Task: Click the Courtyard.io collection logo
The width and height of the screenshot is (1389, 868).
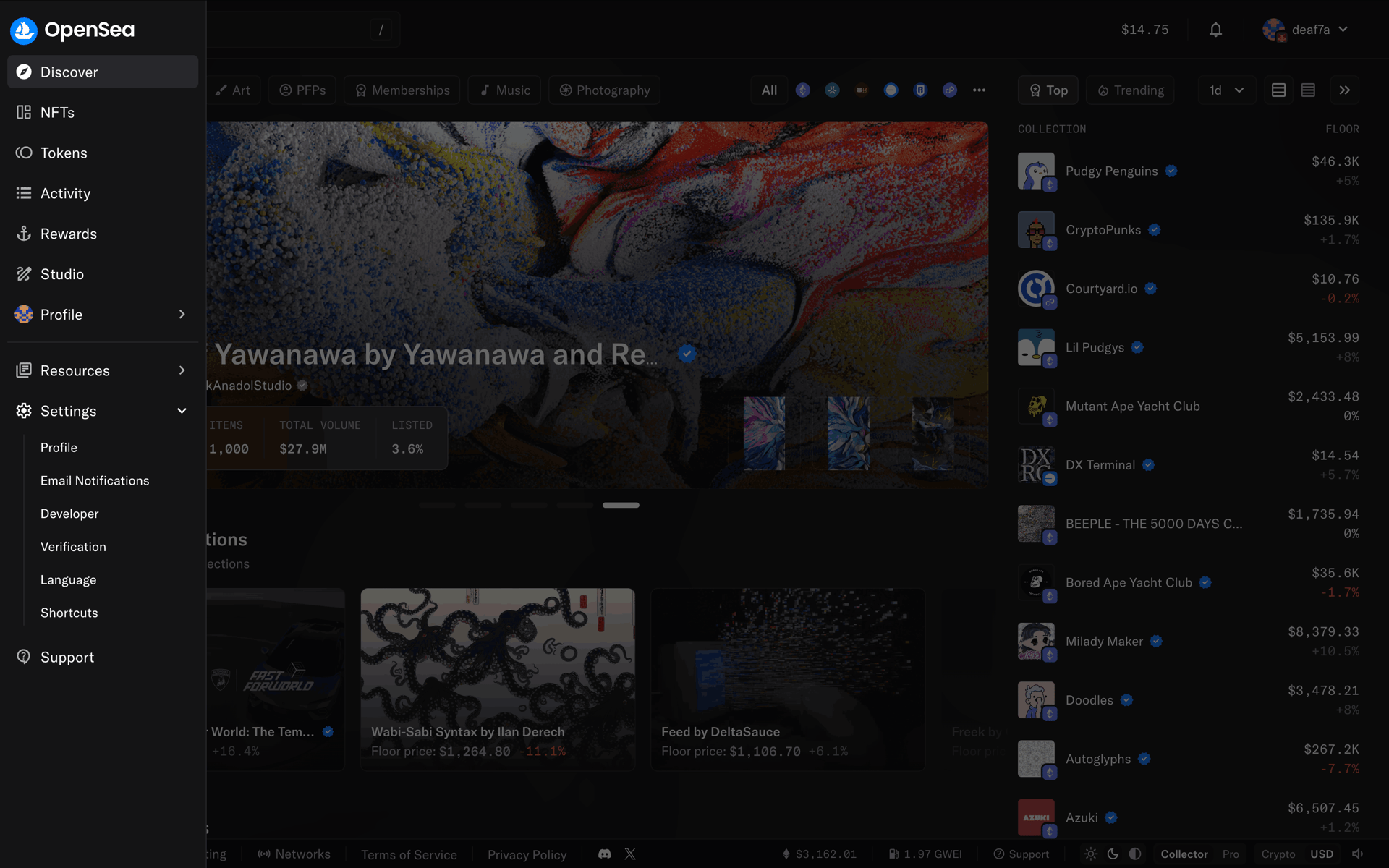Action: [1036, 289]
